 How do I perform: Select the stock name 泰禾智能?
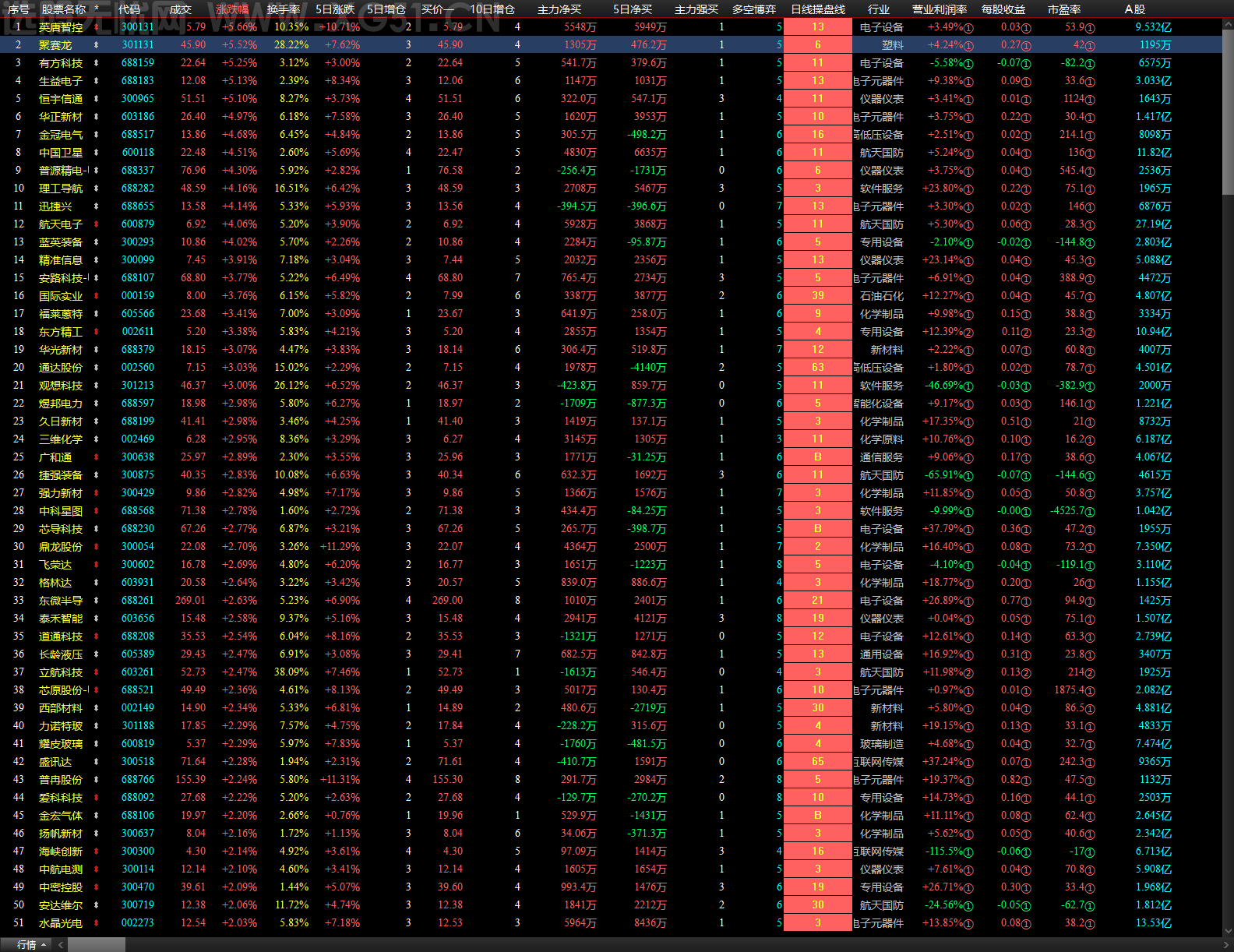(x=61, y=619)
